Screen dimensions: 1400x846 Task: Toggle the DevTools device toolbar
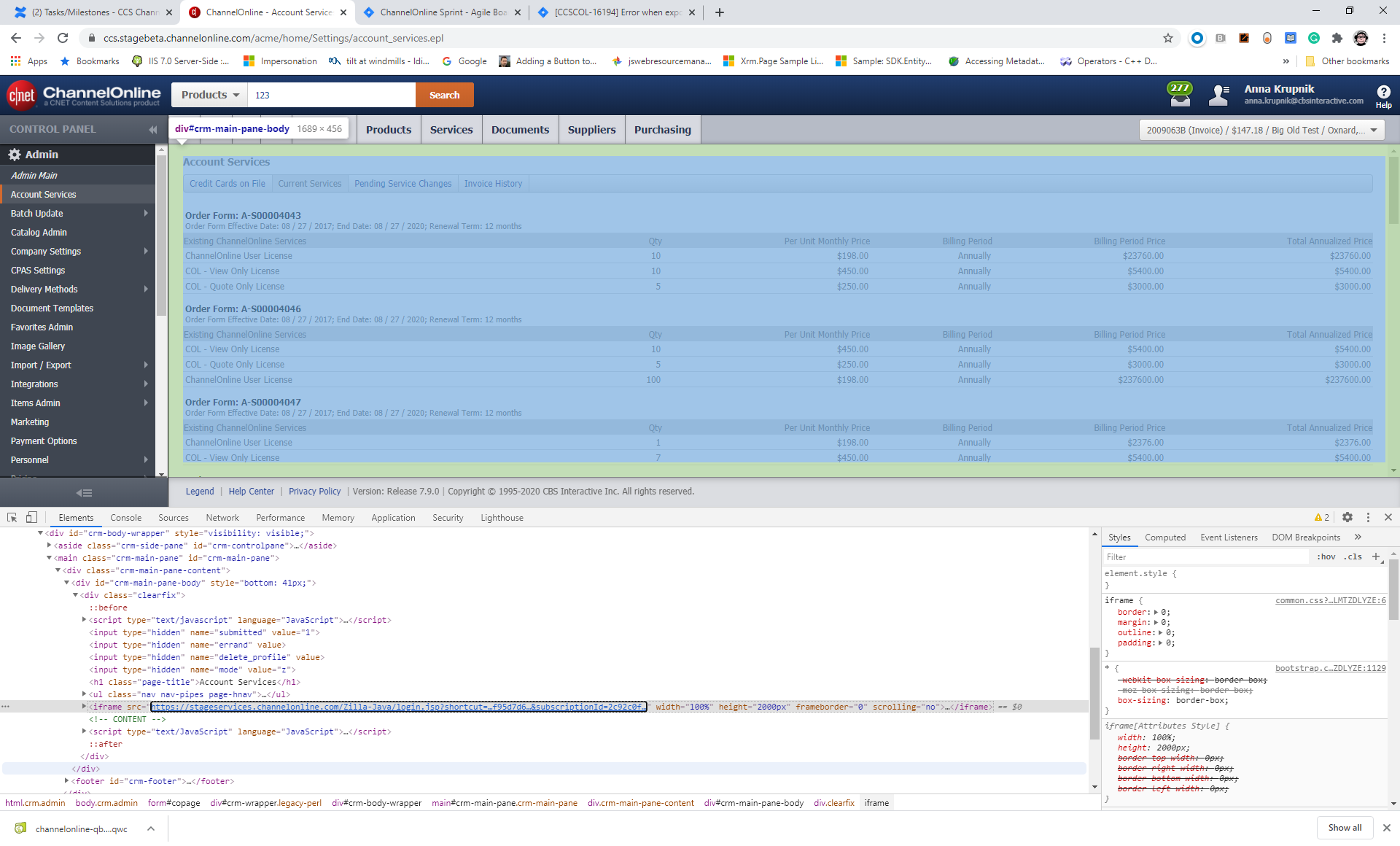coord(31,517)
